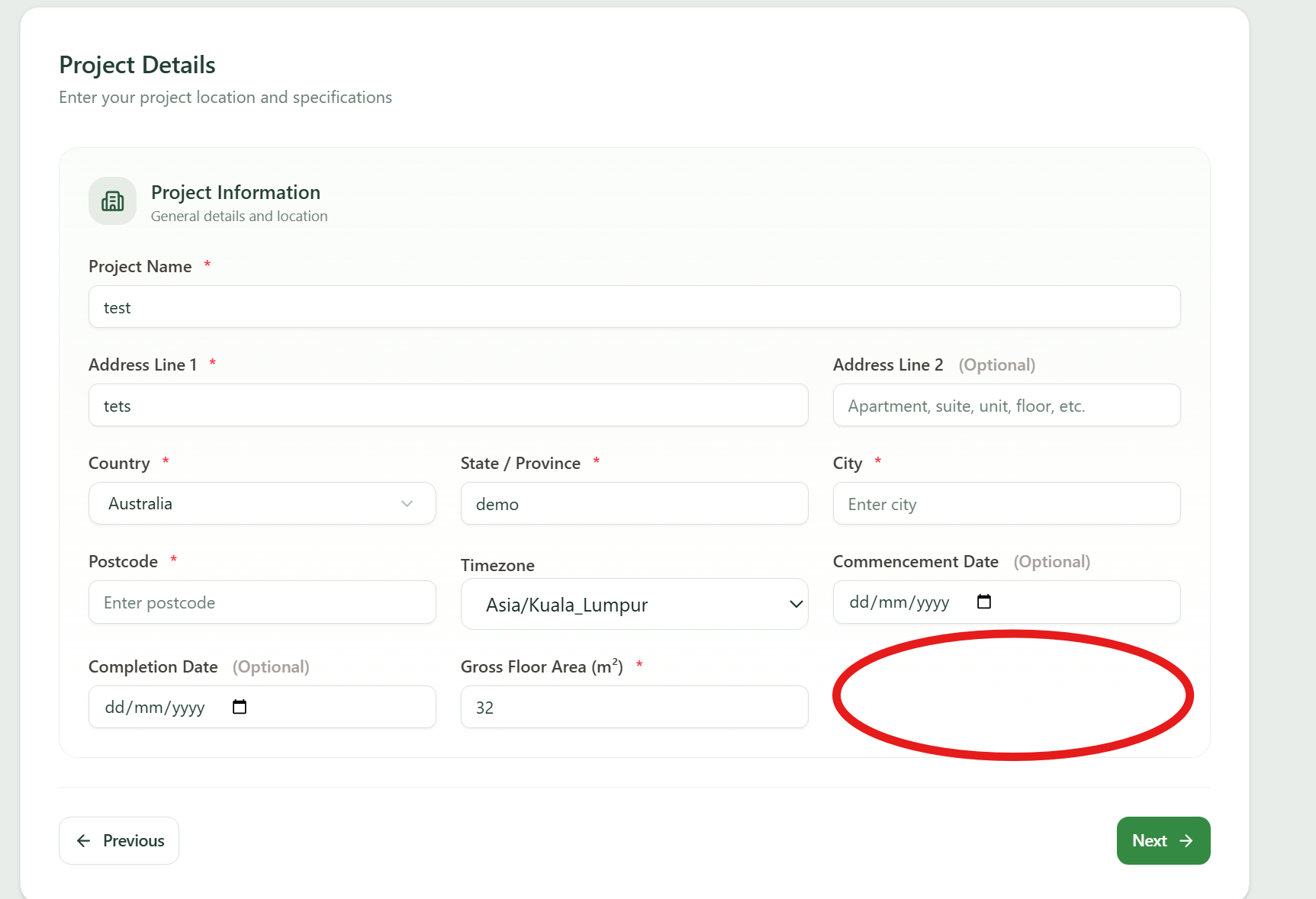
Task: Click the Commencement Date label
Action: pyautogui.click(x=915, y=562)
